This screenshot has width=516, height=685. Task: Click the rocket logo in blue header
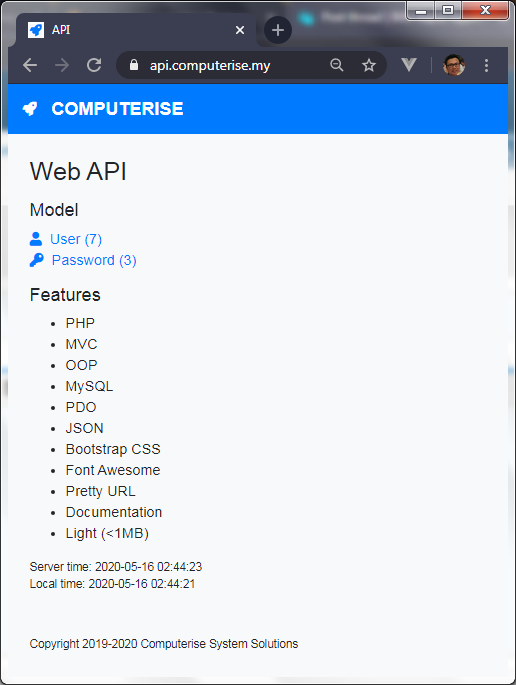tap(30, 109)
